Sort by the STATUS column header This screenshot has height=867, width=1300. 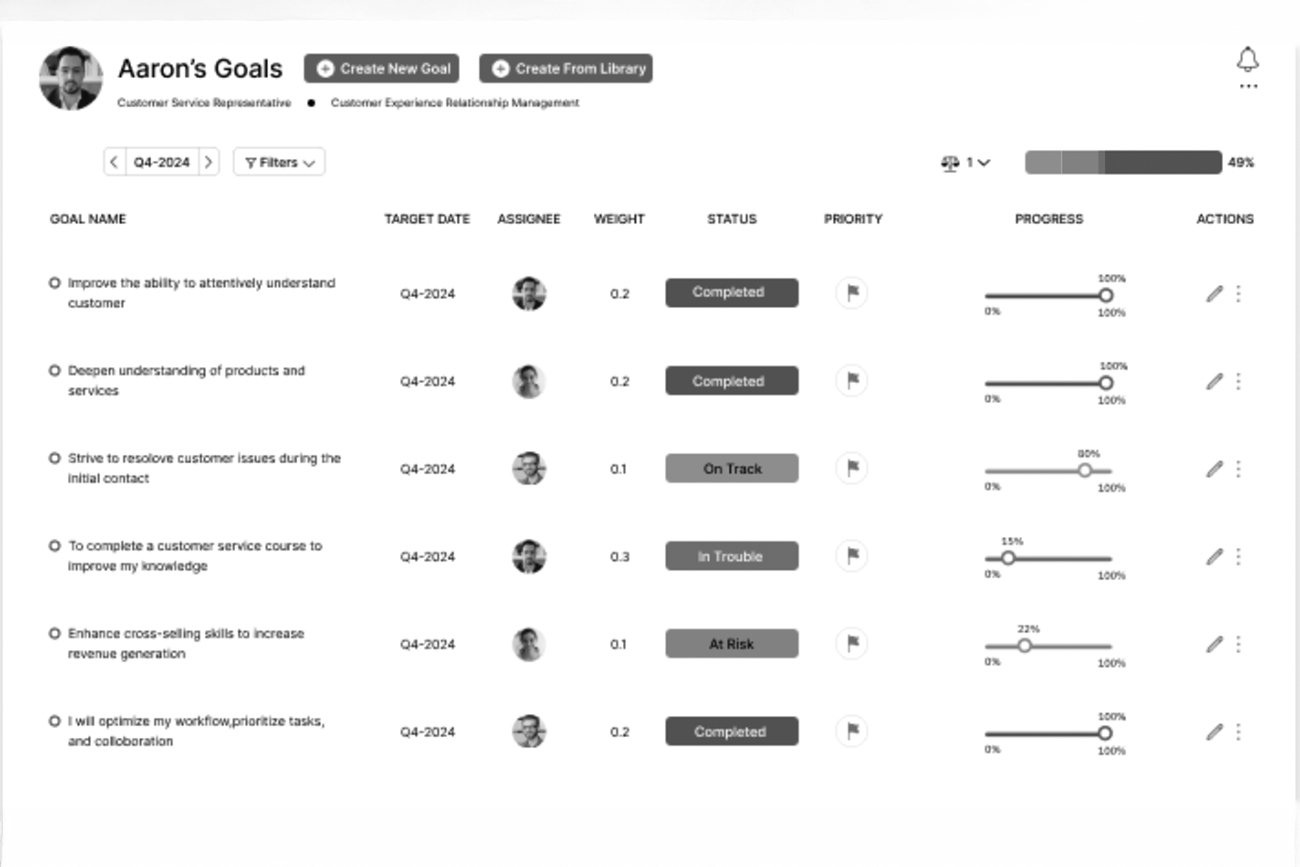732,219
